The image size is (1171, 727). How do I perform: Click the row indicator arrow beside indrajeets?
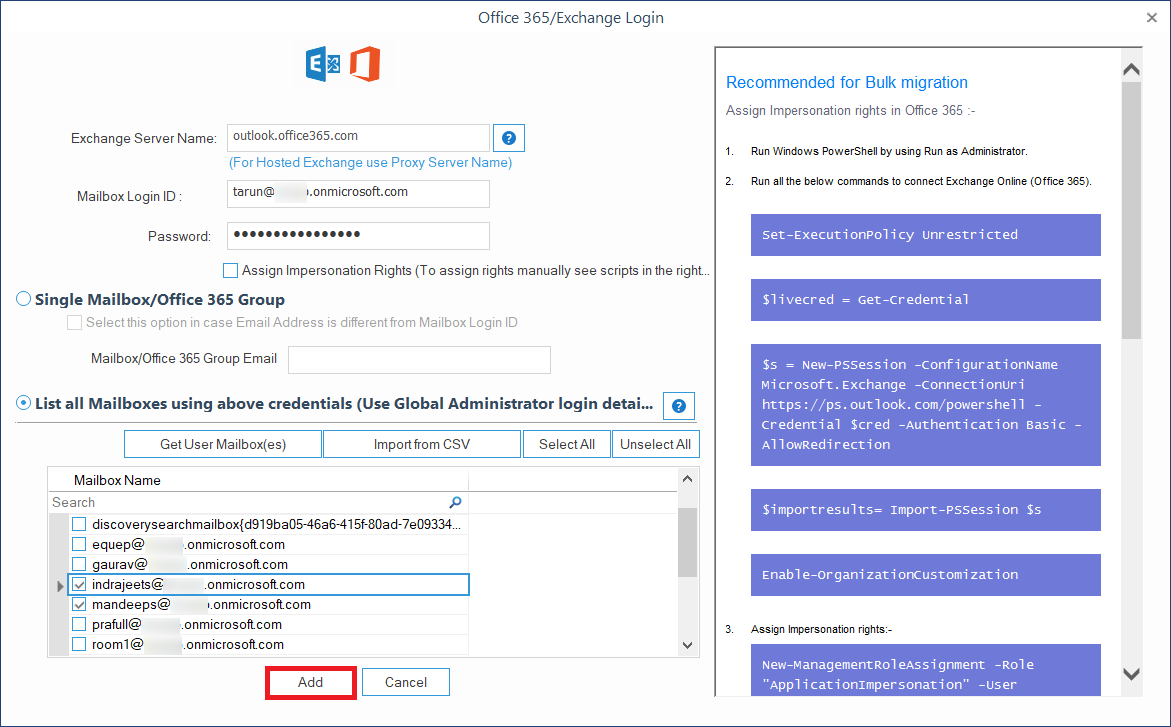tap(60, 586)
